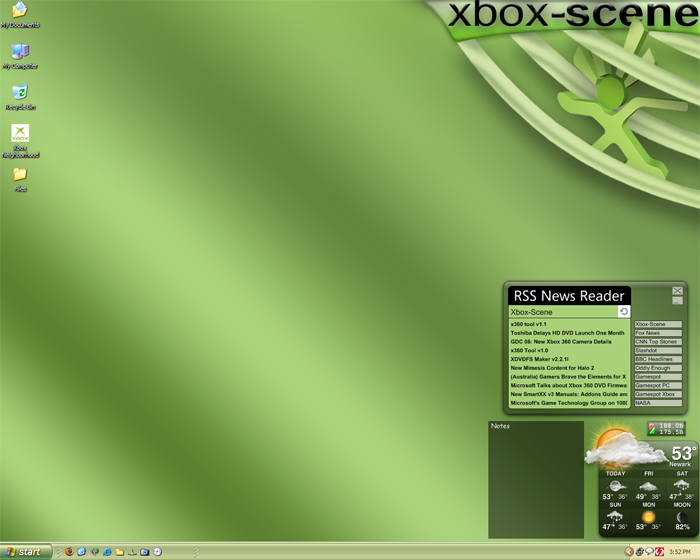Screen dimensions: 700x560
Task: Open 'GDC 06: New Xbox 360 Camera Details'
Action: [x=561, y=342]
